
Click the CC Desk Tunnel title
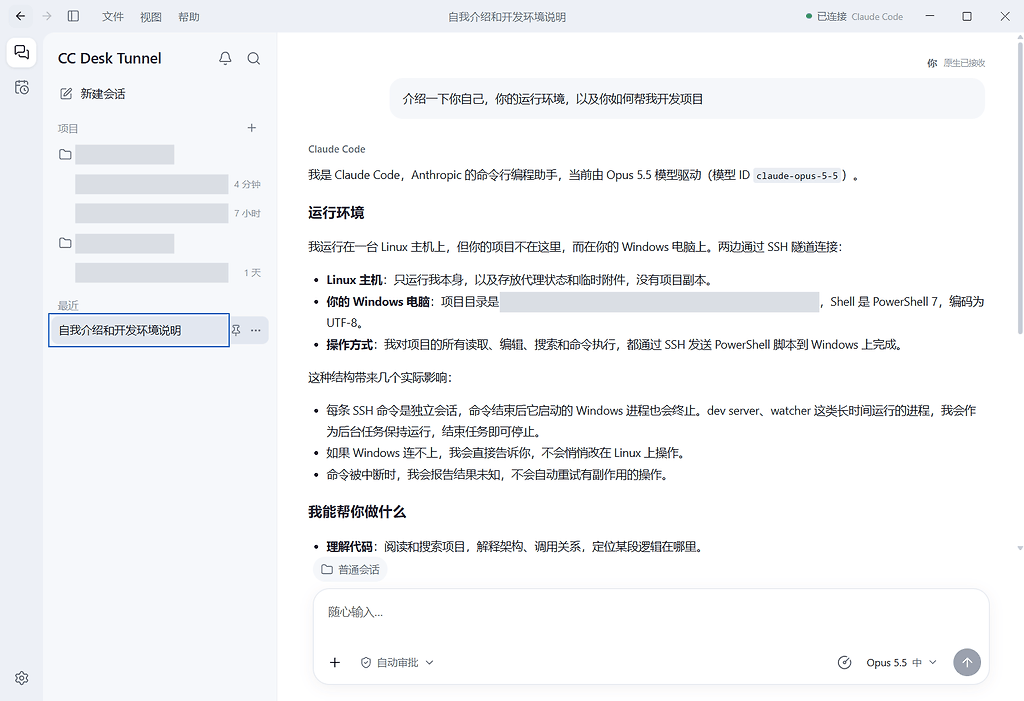(110, 58)
